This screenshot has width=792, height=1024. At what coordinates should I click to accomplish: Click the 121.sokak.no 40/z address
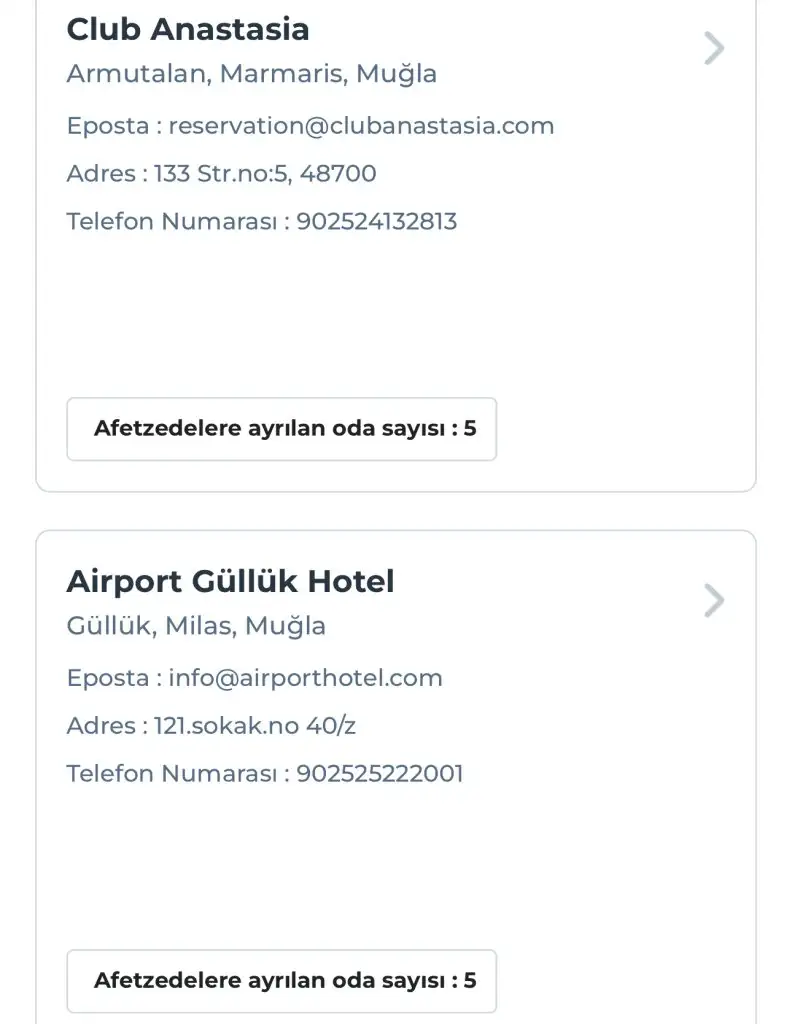tap(255, 726)
